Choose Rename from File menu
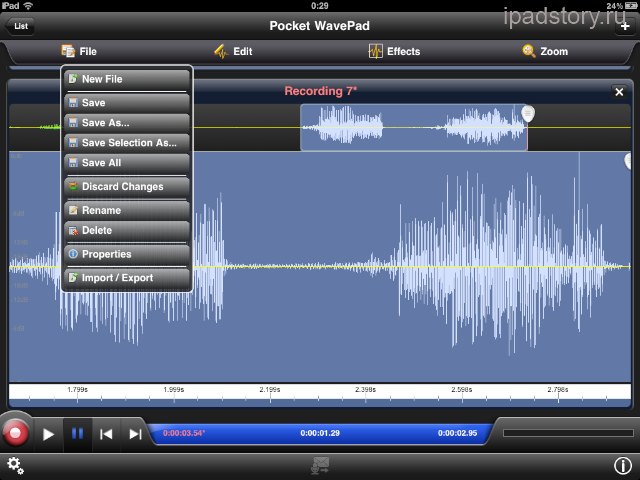This screenshot has width=640, height=480. point(127,210)
